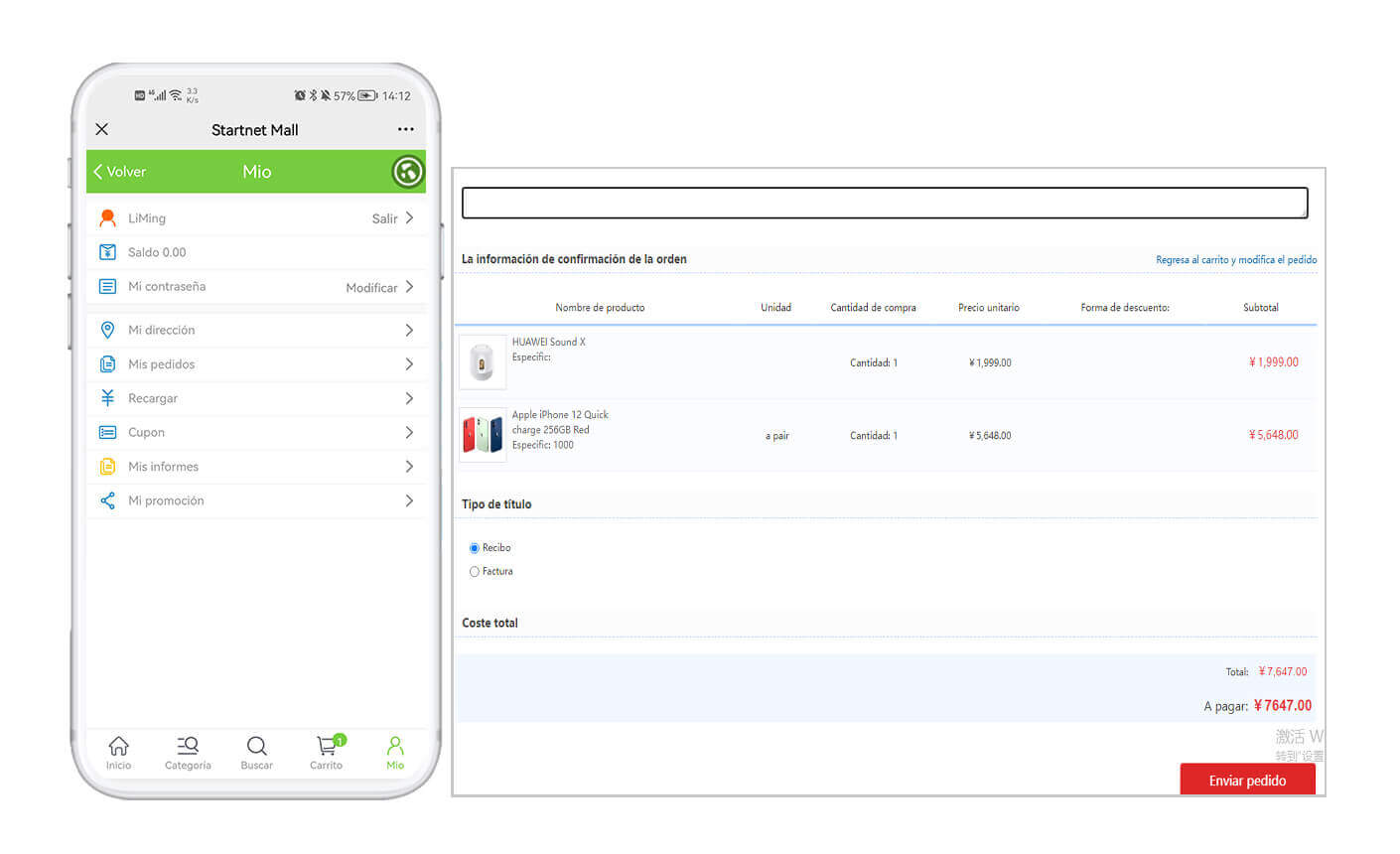Viewport: 1400px width, 854px height.
Task: Click the HUAWEI Sound X product thumbnail
Action: click(x=483, y=362)
